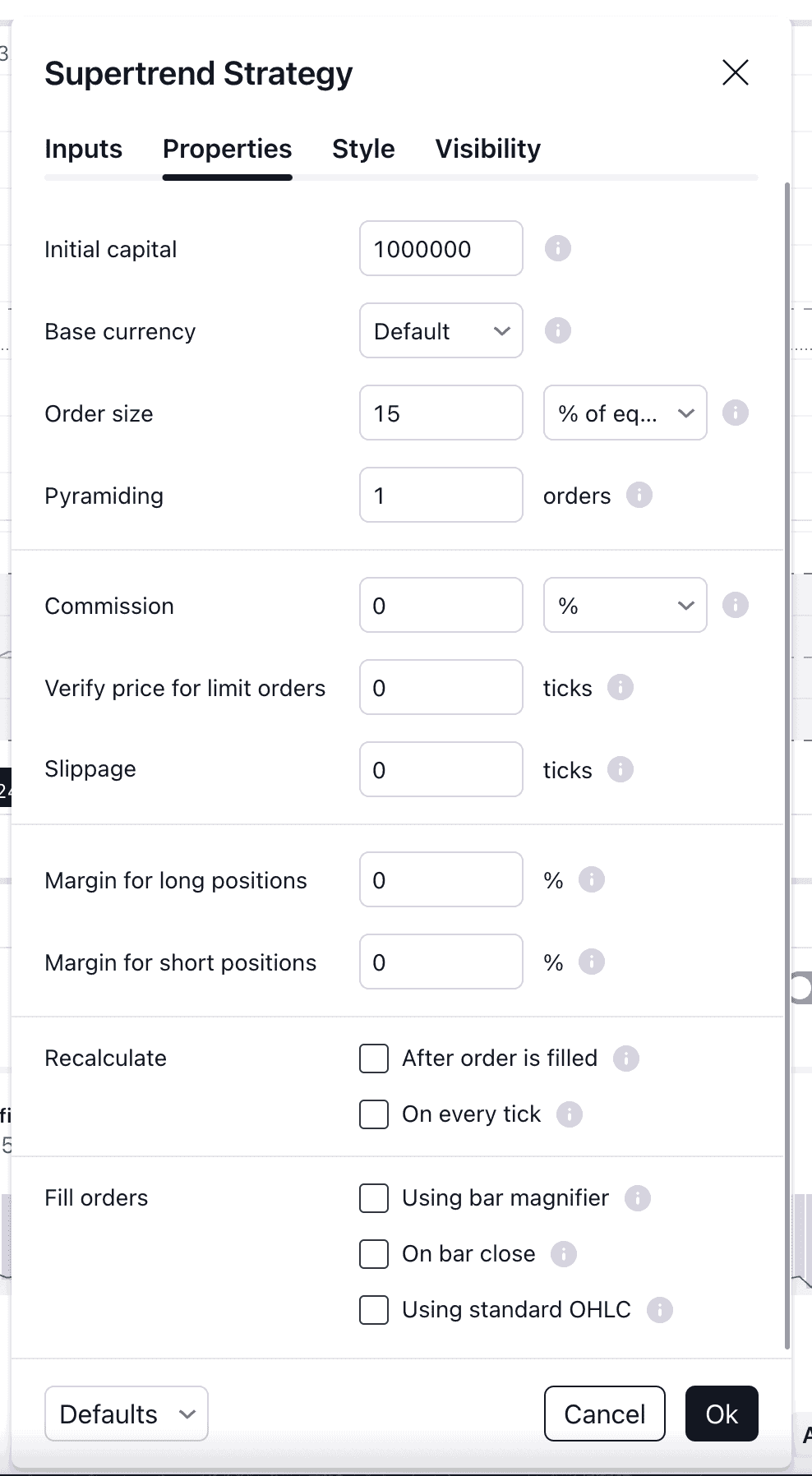Switch to the Inputs tab
Image resolution: width=812 pixels, height=1476 pixels.
point(83,149)
